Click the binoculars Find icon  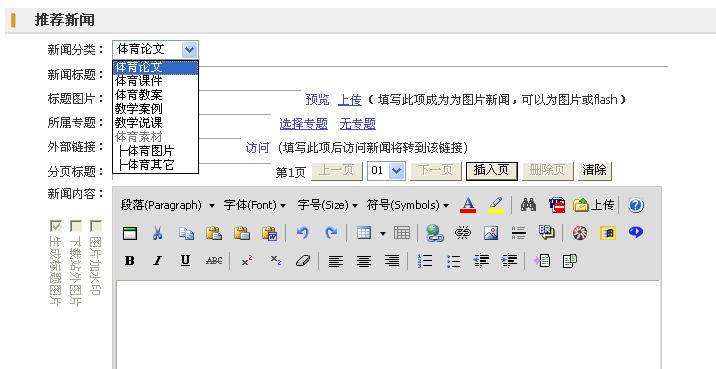tap(528, 205)
